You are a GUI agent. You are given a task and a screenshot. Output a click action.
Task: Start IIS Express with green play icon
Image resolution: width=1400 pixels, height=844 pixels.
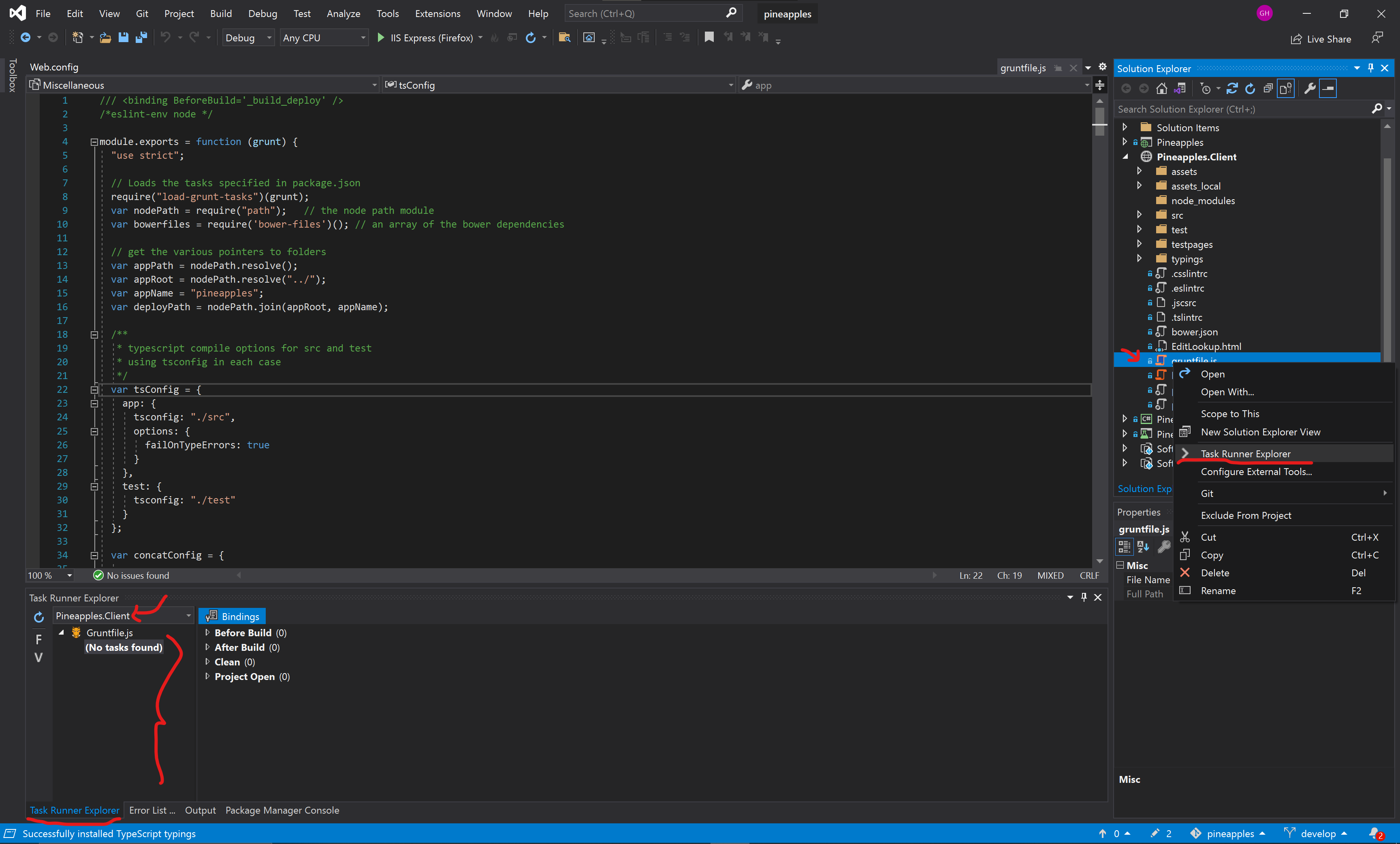pyautogui.click(x=381, y=38)
